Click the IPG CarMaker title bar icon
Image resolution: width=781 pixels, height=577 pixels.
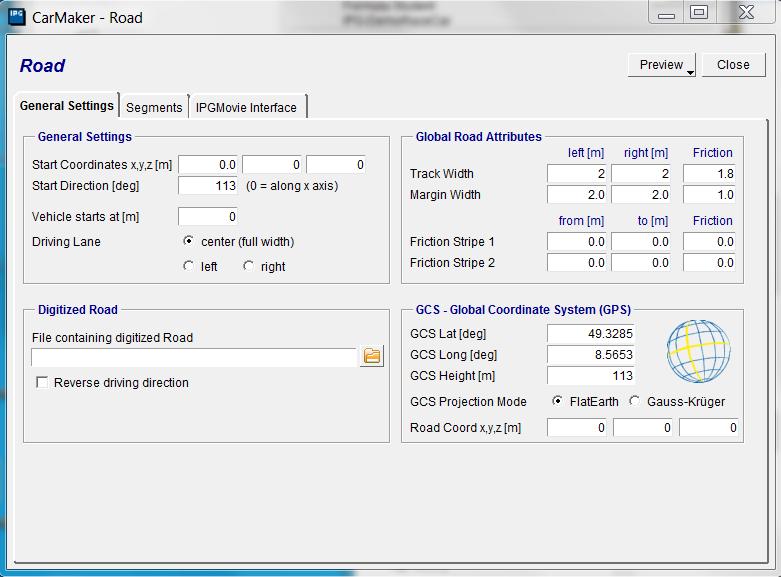coord(17,17)
